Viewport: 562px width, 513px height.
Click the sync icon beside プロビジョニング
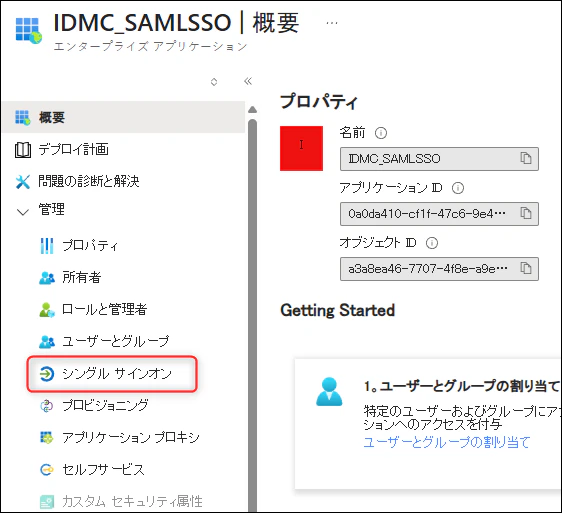[47, 406]
